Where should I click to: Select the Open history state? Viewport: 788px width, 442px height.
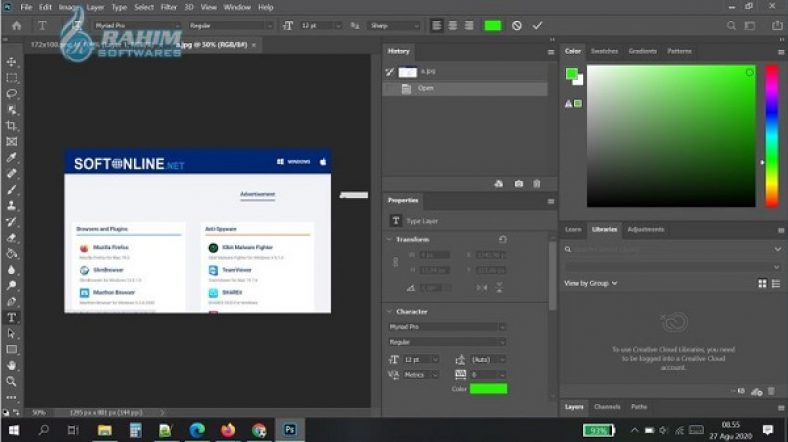[465, 88]
